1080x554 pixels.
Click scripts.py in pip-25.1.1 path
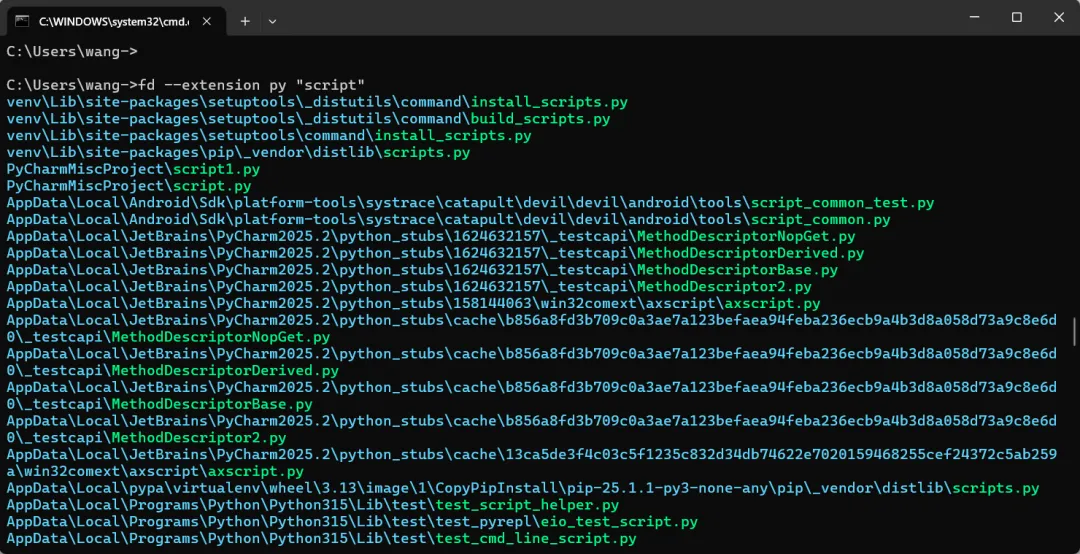click(996, 488)
